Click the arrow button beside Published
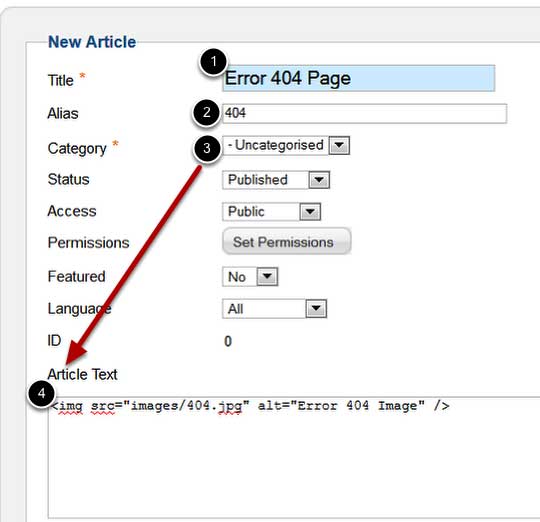The height and width of the screenshot is (522, 540). point(319,180)
